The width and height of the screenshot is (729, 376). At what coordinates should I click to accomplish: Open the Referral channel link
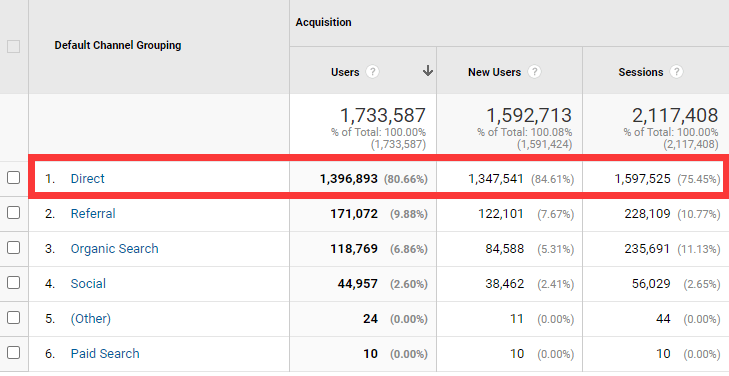tap(93, 213)
